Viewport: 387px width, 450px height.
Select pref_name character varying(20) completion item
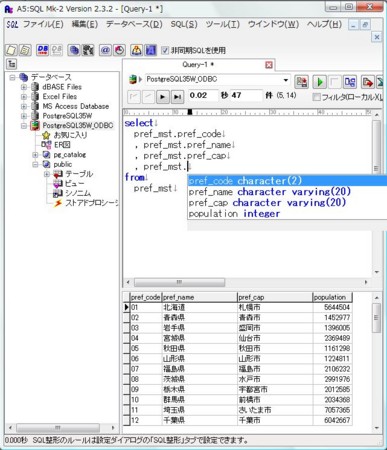point(287,192)
